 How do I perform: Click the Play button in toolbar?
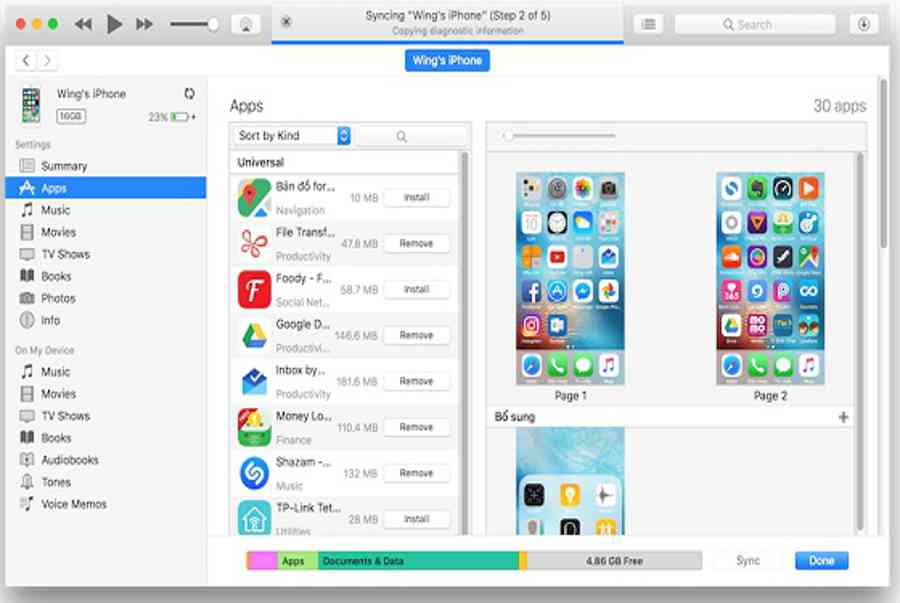(x=114, y=24)
